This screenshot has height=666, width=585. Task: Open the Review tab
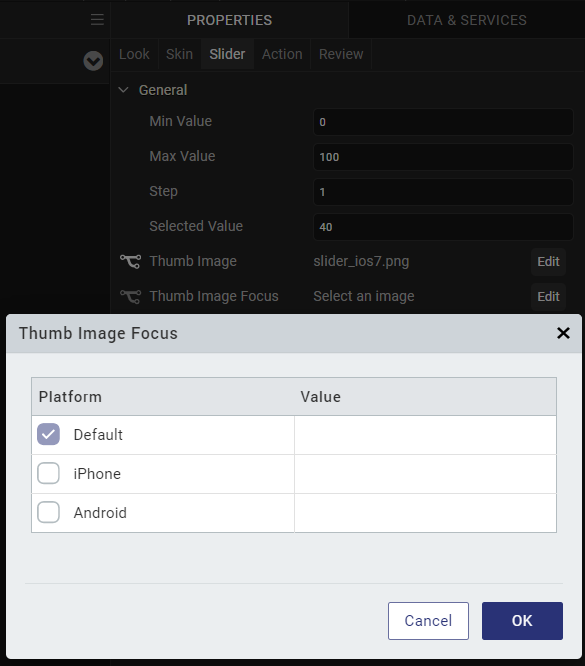coord(341,54)
